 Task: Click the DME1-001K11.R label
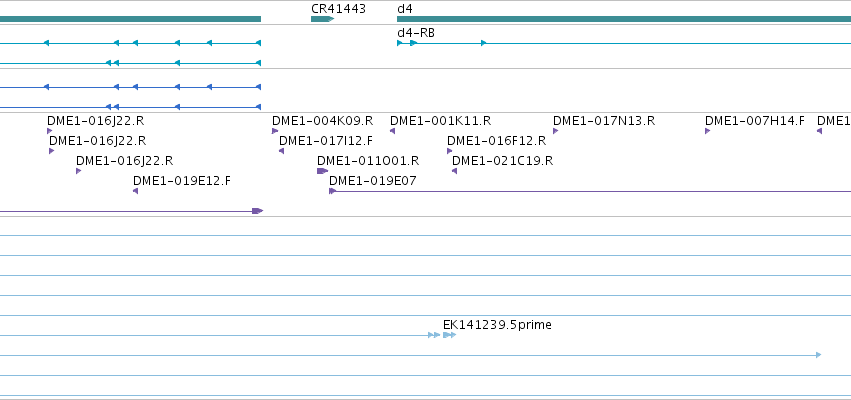(x=440, y=120)
